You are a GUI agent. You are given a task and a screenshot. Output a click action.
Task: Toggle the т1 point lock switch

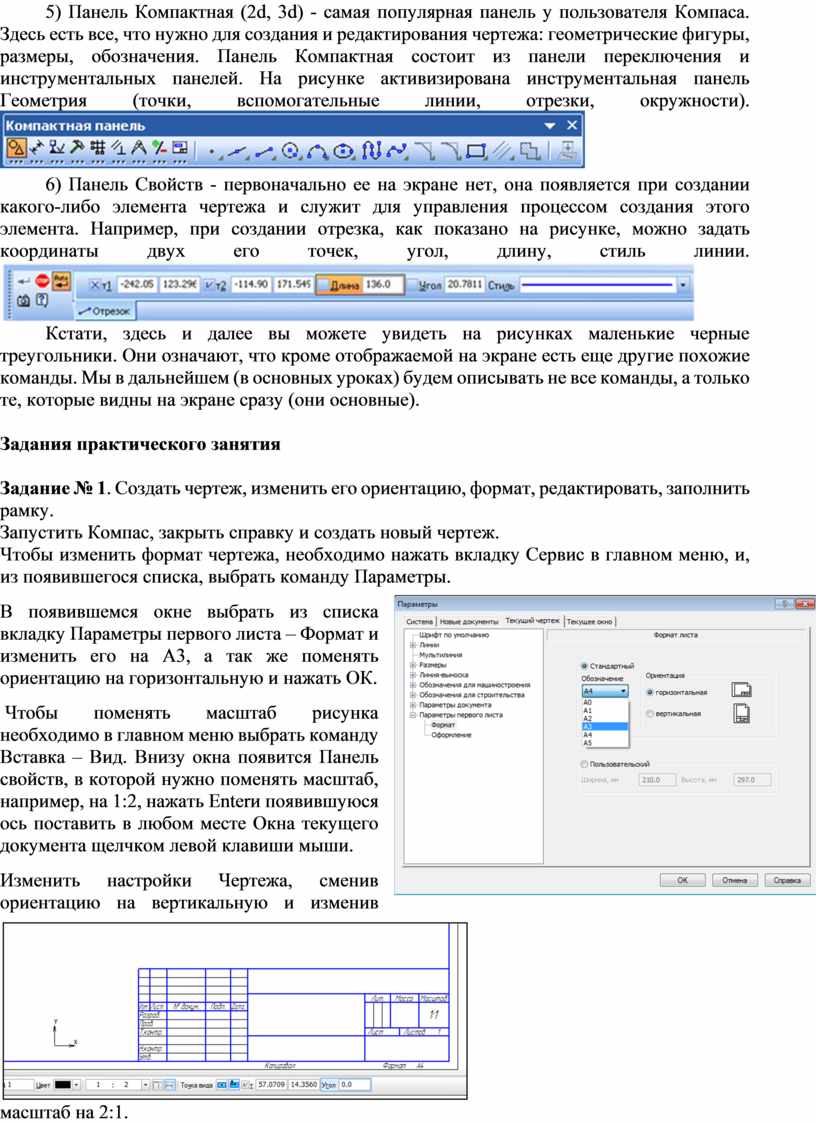[95, 285]
